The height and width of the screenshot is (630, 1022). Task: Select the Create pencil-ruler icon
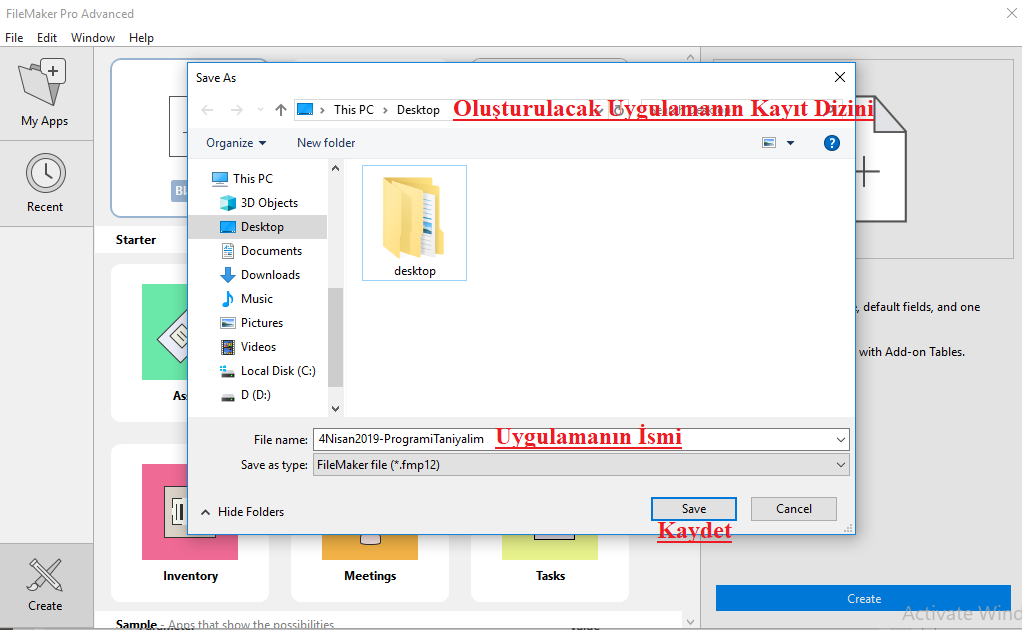coord(45,576)
